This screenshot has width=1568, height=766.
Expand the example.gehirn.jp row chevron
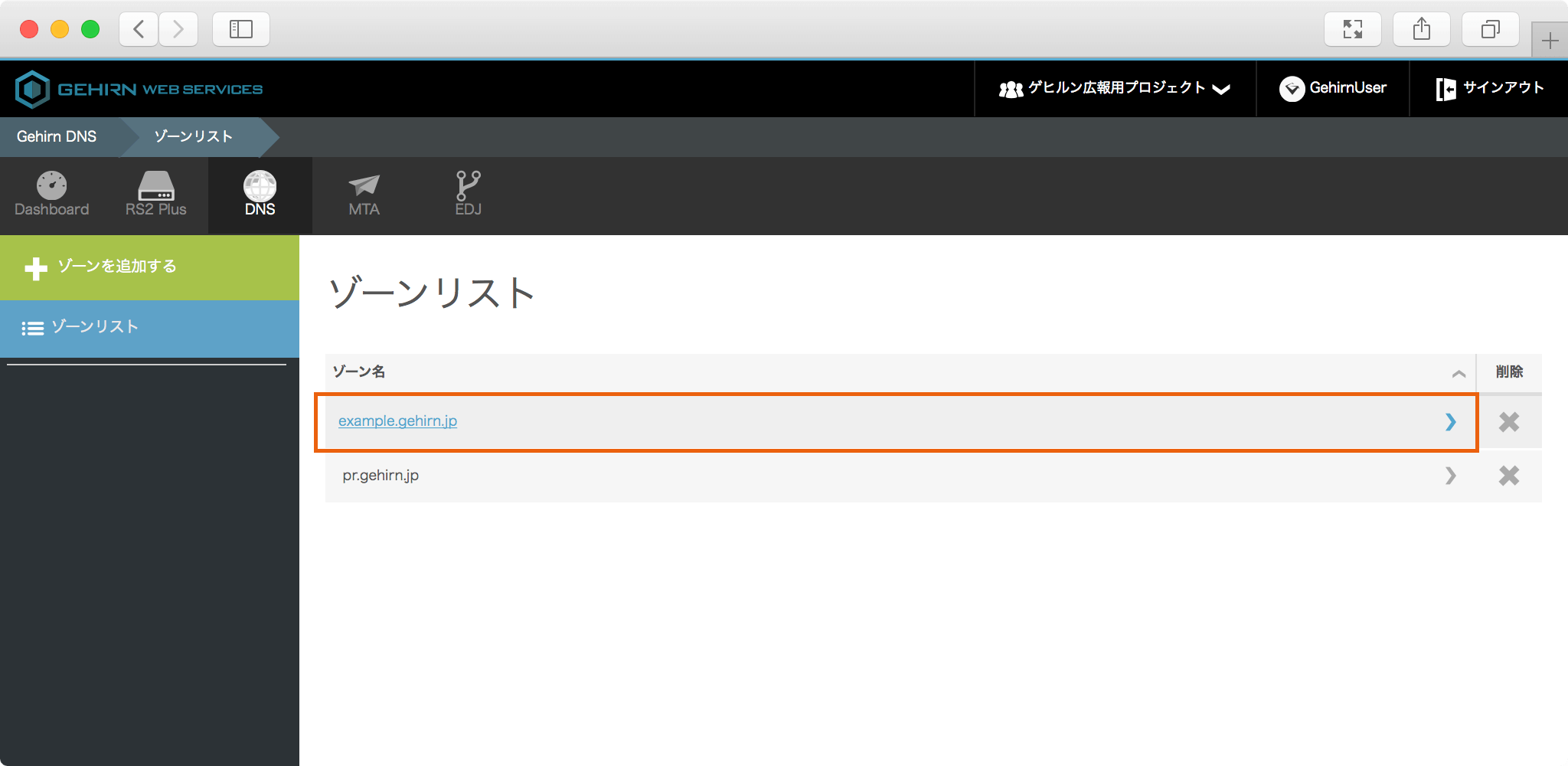(x=1450, y=421)
